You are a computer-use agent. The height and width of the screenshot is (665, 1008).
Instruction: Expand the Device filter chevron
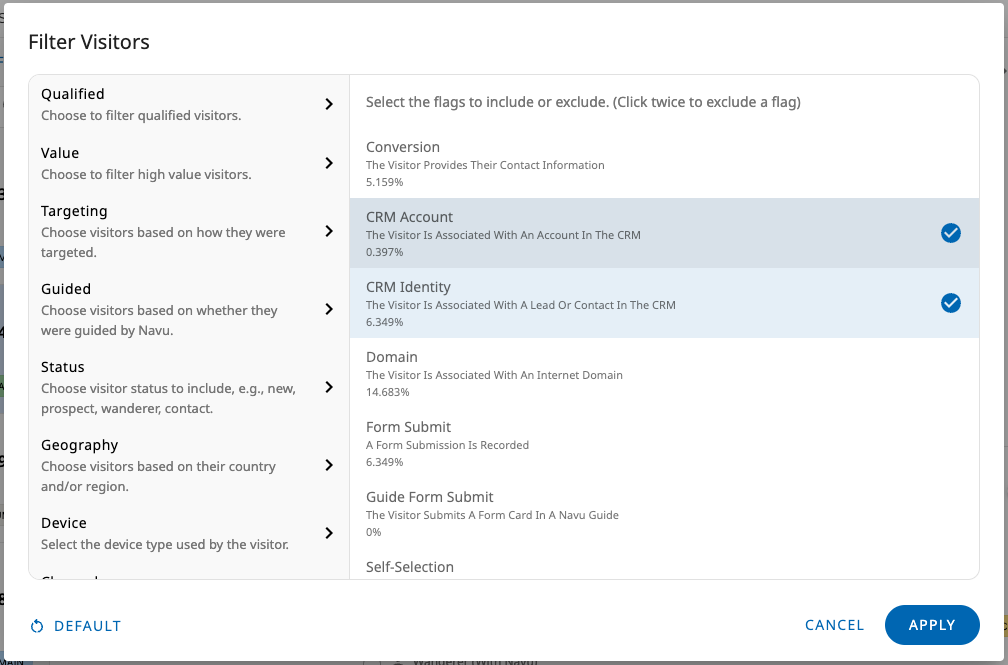pos(329,533)
